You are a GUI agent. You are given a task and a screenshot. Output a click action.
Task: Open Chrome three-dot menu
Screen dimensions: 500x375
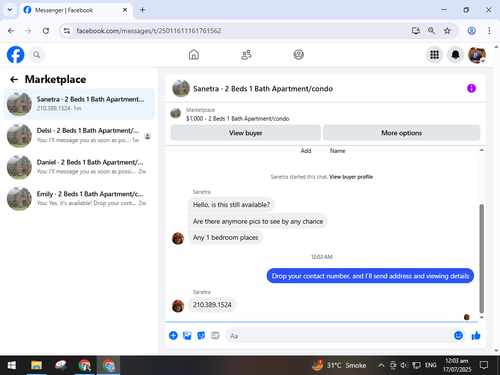[x=489, y=31]
